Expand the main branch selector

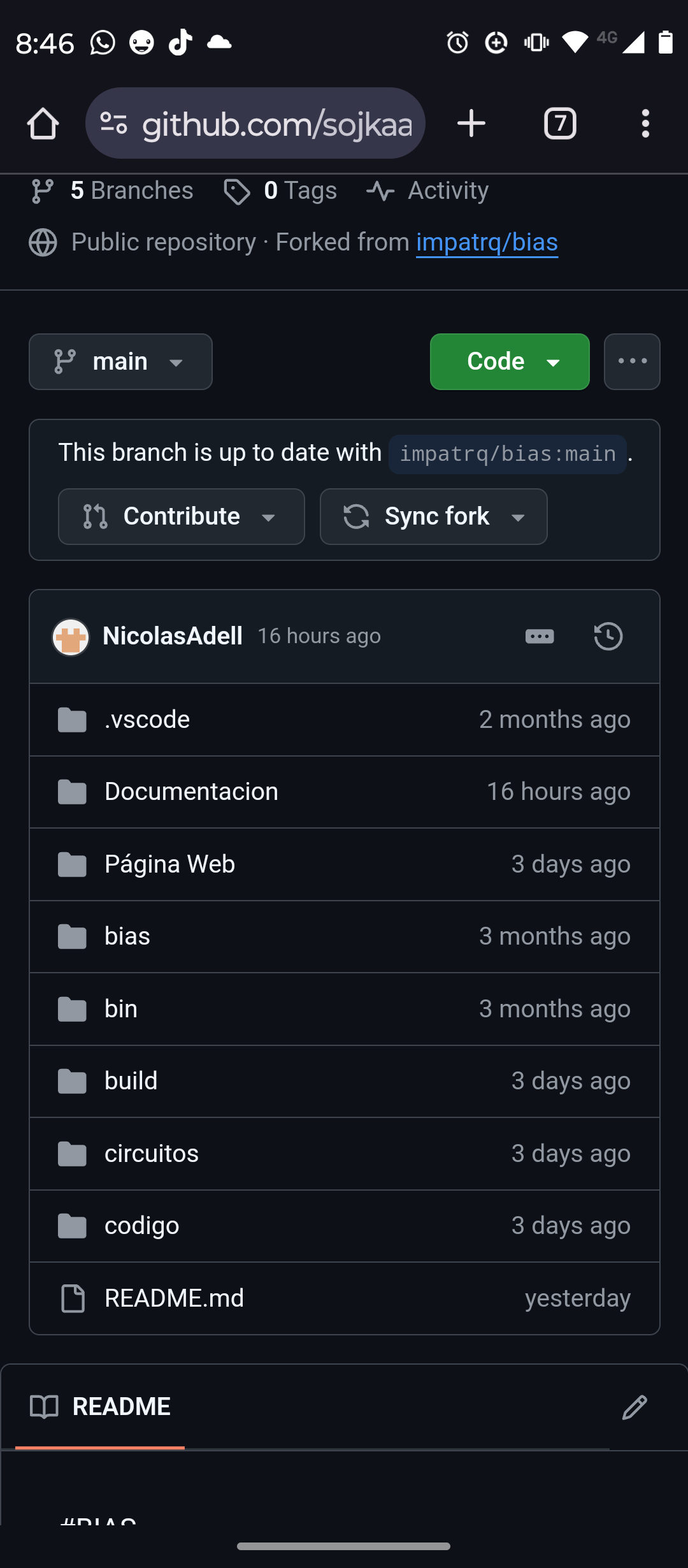pos(120,361)
